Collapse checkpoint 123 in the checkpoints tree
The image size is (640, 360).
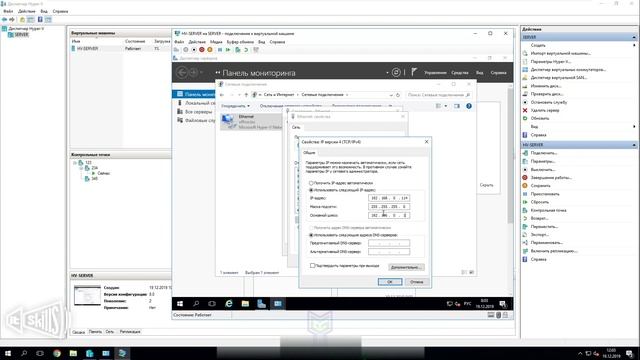(75, 162)
